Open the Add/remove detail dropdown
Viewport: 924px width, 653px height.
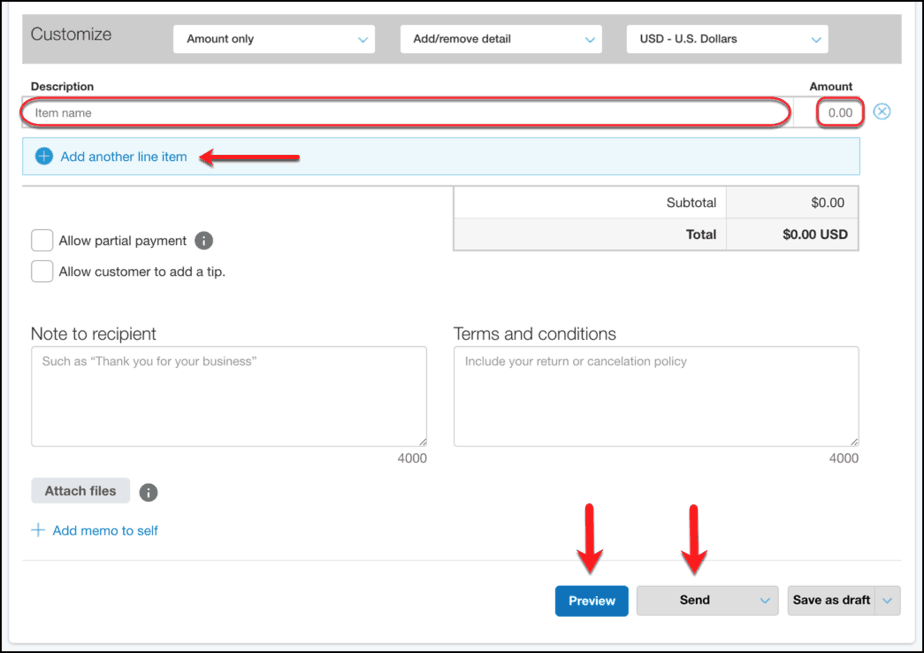coord(500,38)
